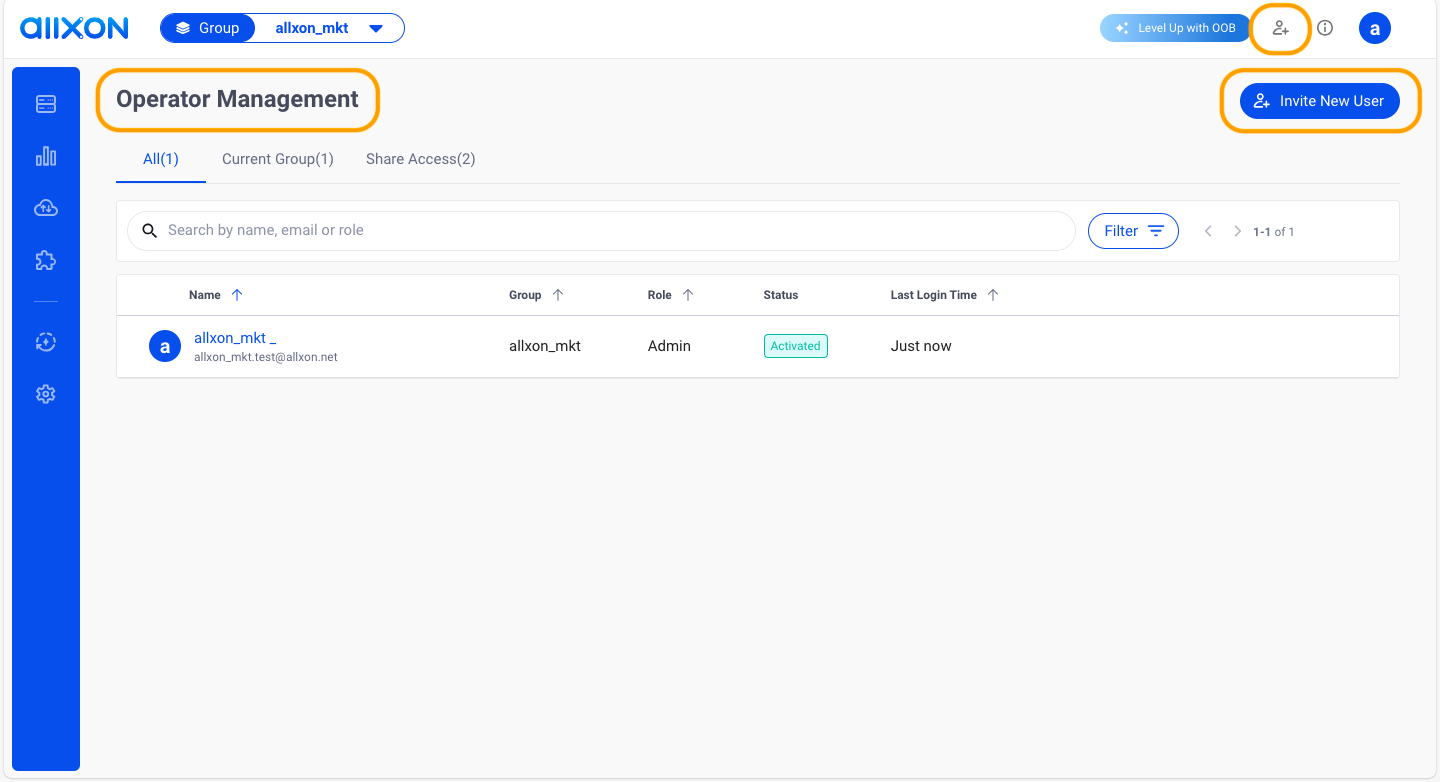Open the account avatar in top bar
Image resolution: width=1440 pixels, height=782 pixels.
tap(1375, 28)
